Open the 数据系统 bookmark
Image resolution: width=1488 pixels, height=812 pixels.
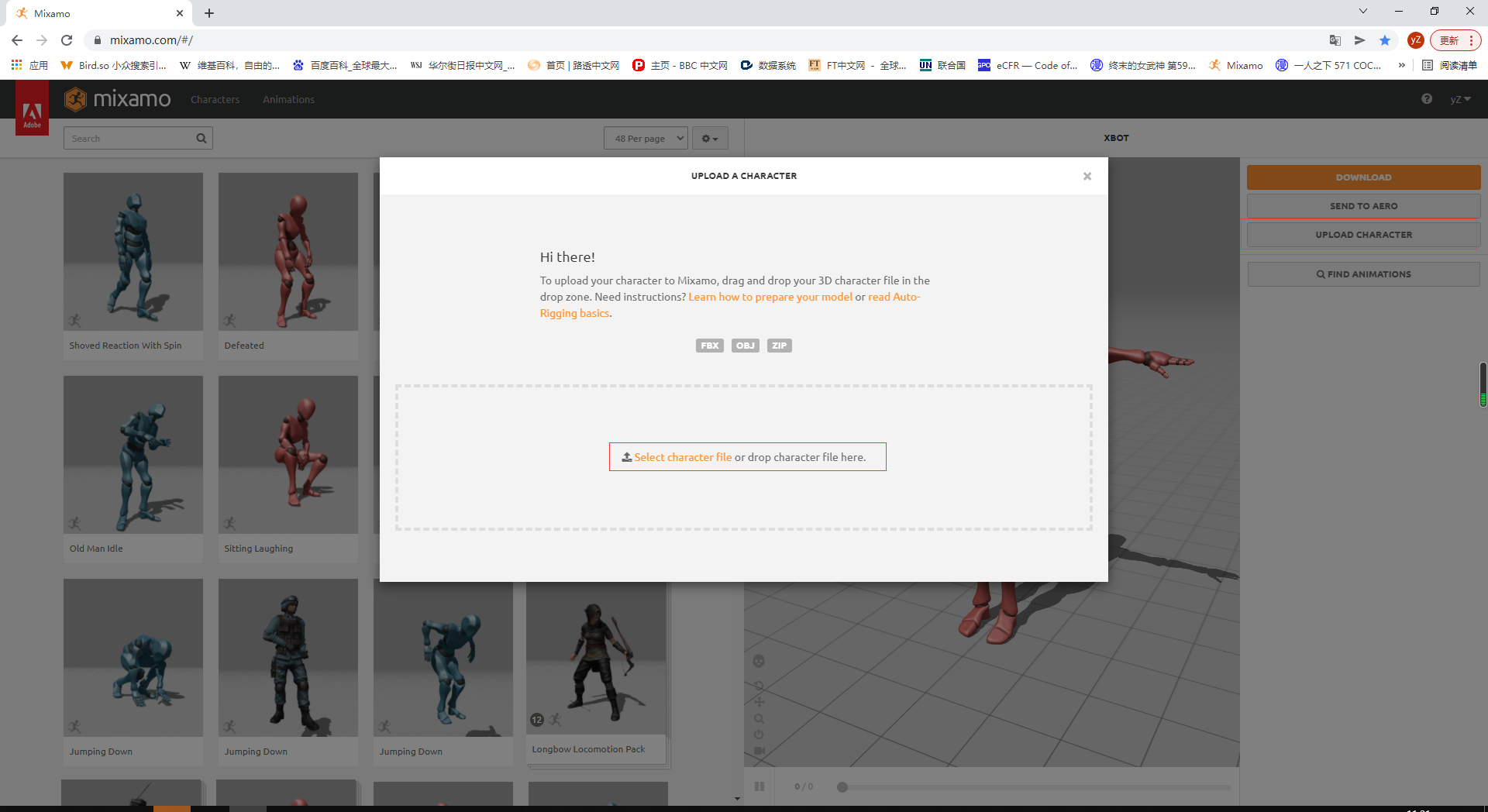coord(768,66)
